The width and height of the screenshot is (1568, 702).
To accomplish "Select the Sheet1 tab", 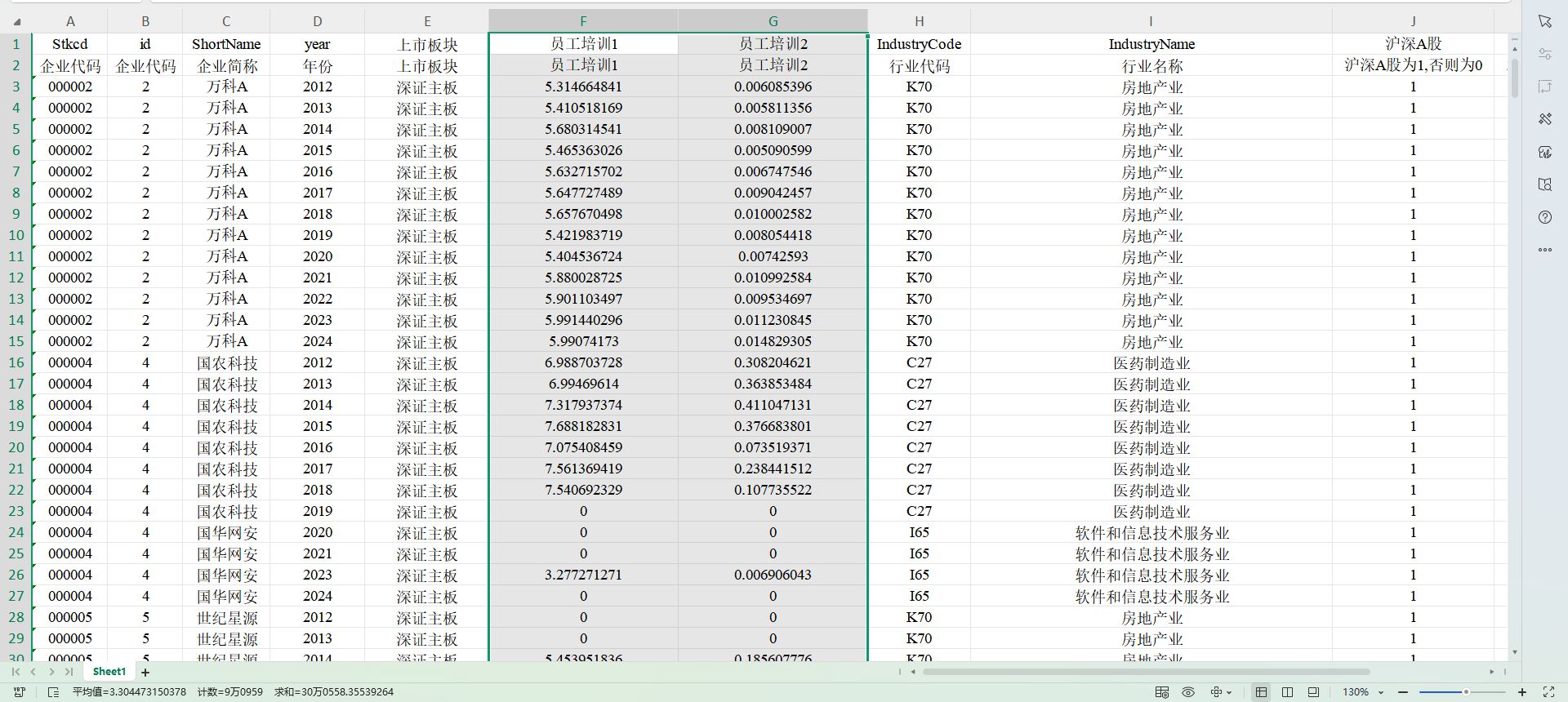I will pyautogui.click(x=109, y=672).
